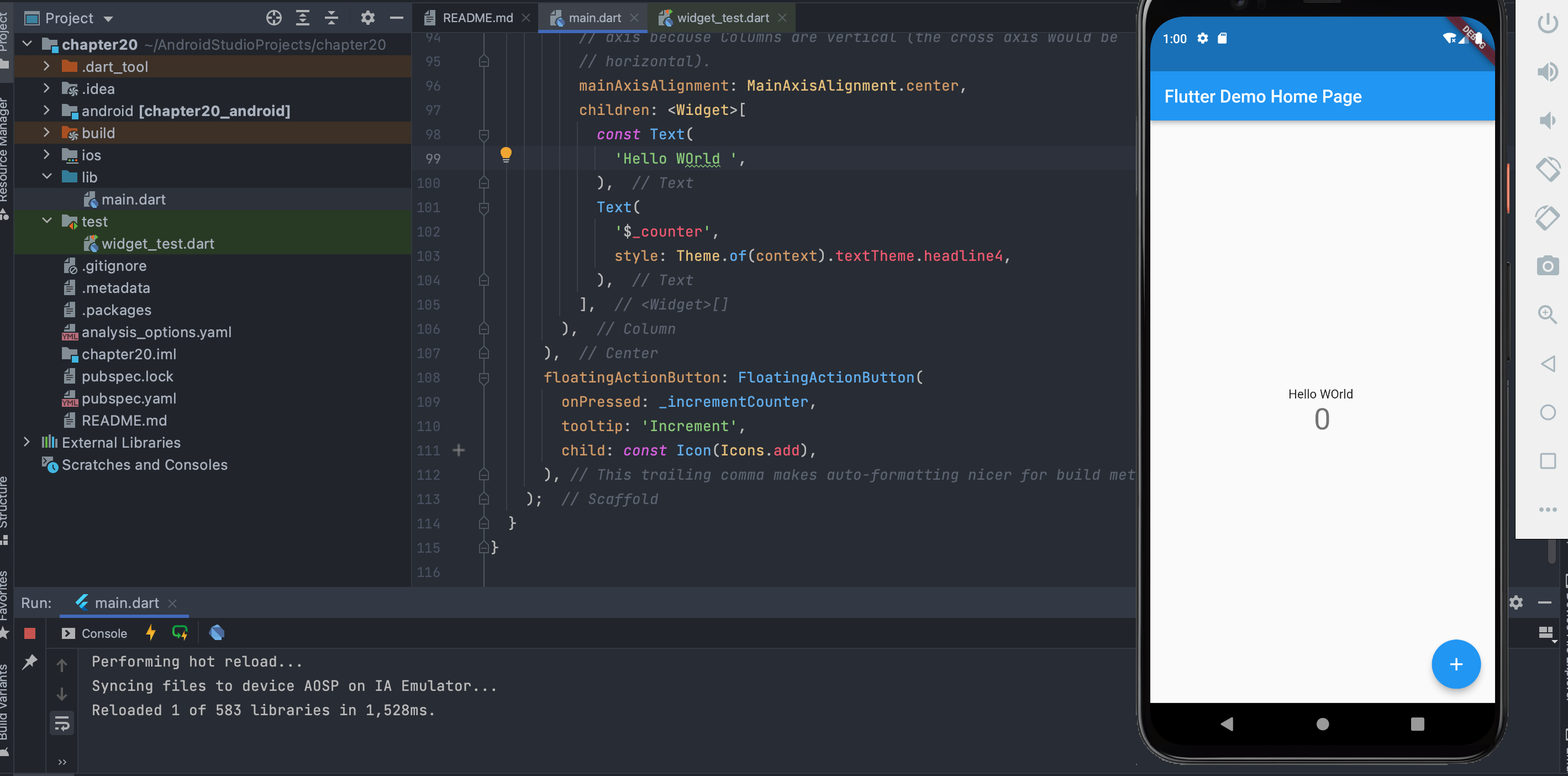This screenshot has width=1568, height=776.
Task: Click the Flutter Hot Reload lightning icon
Action: [150, 633]
